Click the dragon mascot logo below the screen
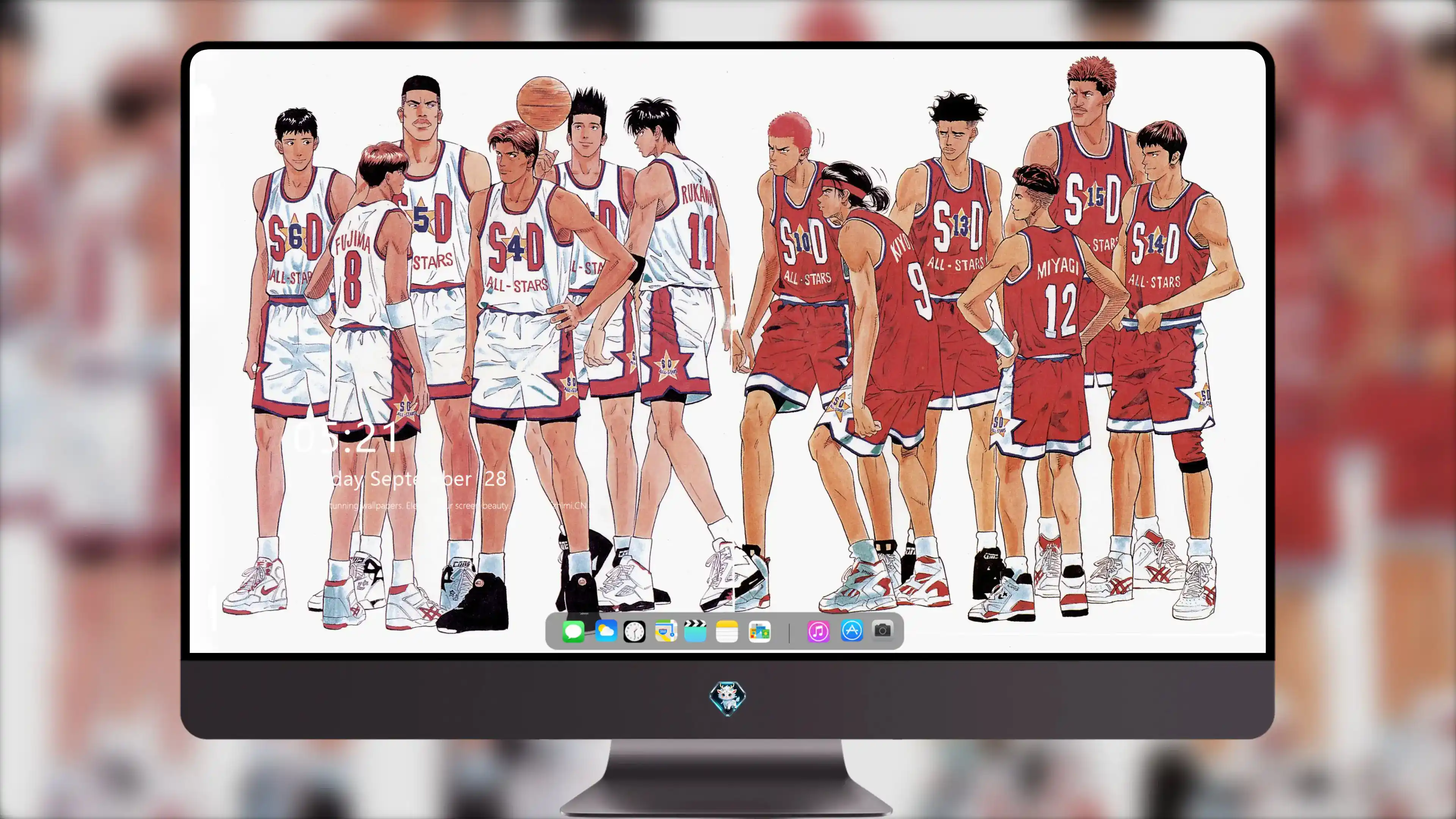Viewport: 1456px width, 819px height. pyautogui.click(x=728, y=698)
